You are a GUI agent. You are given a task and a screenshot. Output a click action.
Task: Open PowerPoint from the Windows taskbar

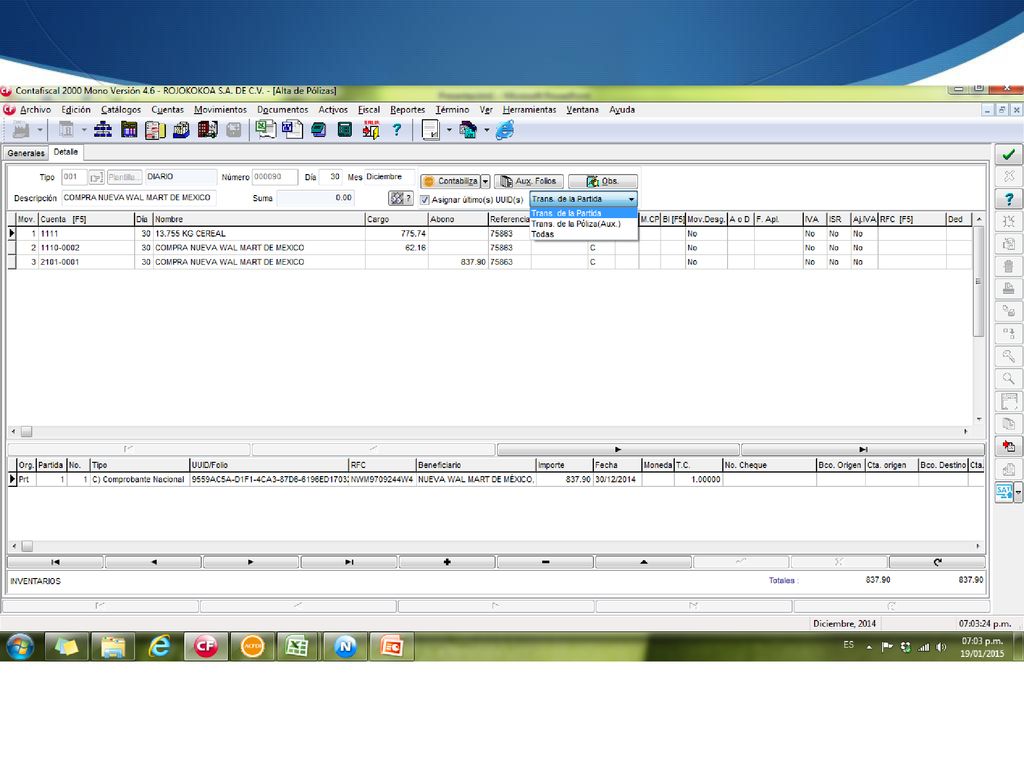(391, 646)
